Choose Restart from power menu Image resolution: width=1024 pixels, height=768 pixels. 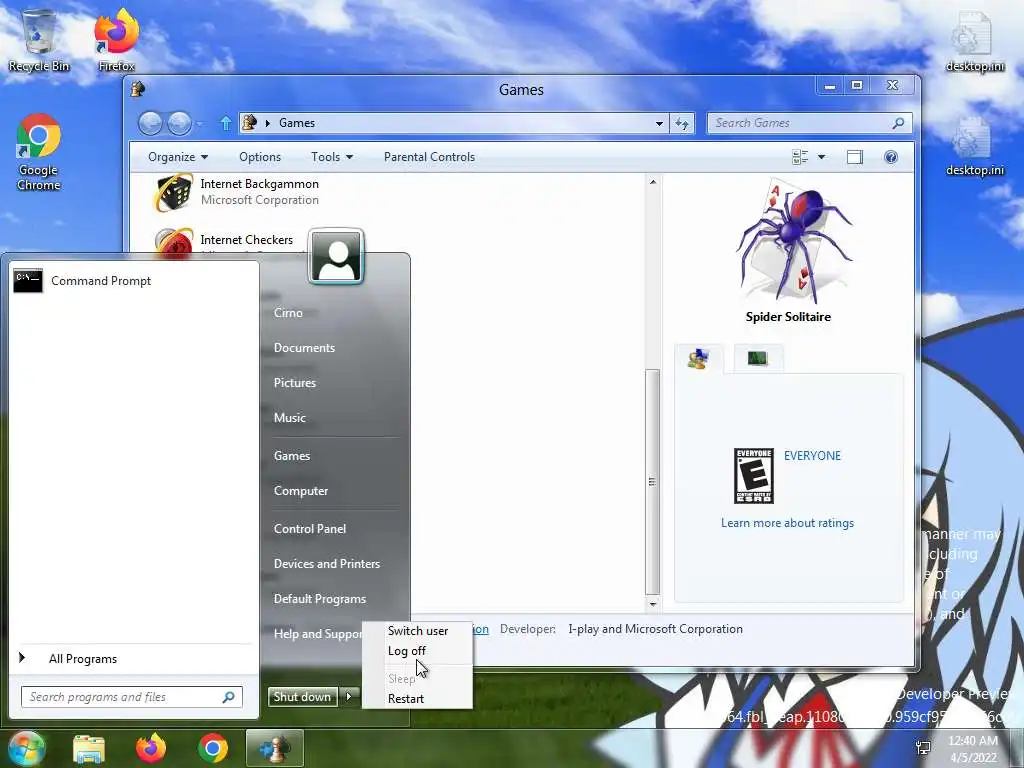pyautogui.click(x=417, y=699)
